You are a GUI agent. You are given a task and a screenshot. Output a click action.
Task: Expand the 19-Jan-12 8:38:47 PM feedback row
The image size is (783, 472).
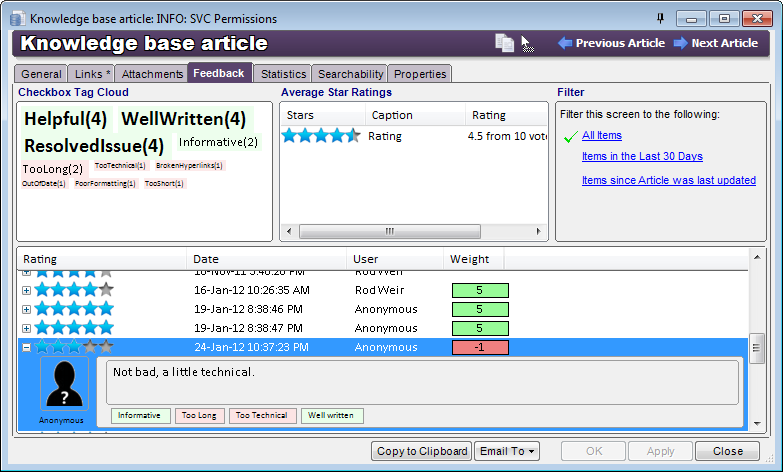tap(26, 328)
